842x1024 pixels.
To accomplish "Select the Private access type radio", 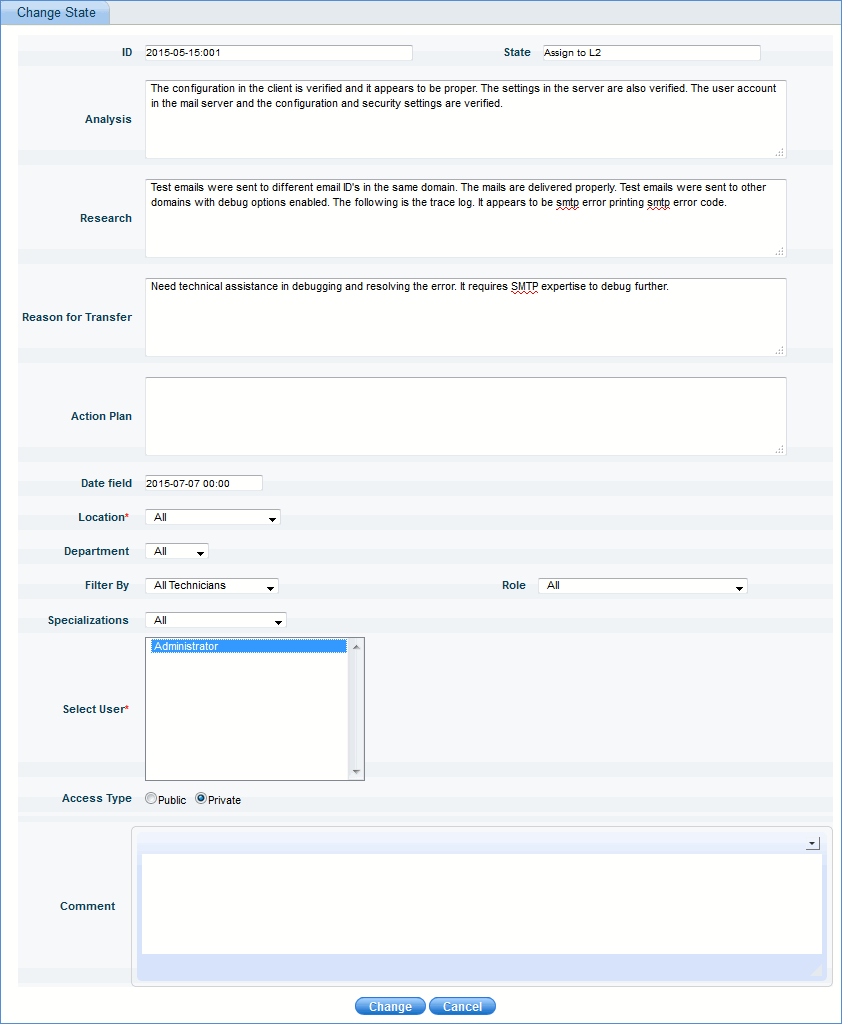I will [x=201, y=799].
